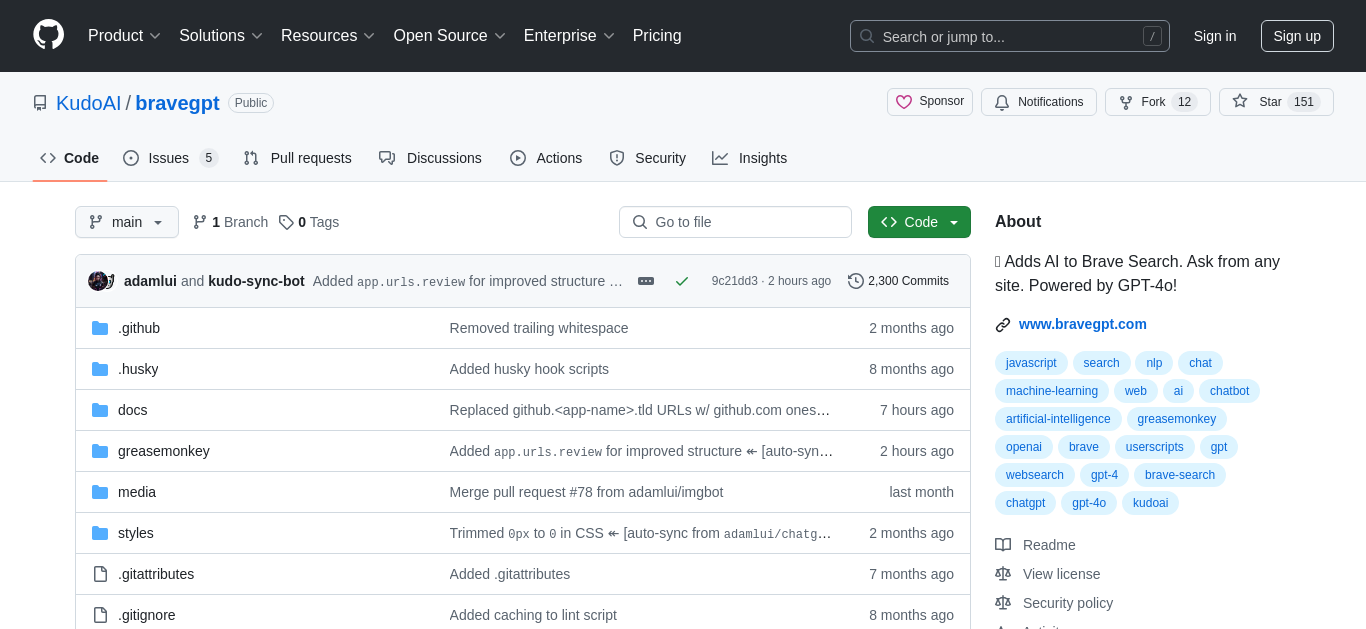Select the gpt-4o topic tag
1366x629 pixels.
click(x=1089, y=503)
